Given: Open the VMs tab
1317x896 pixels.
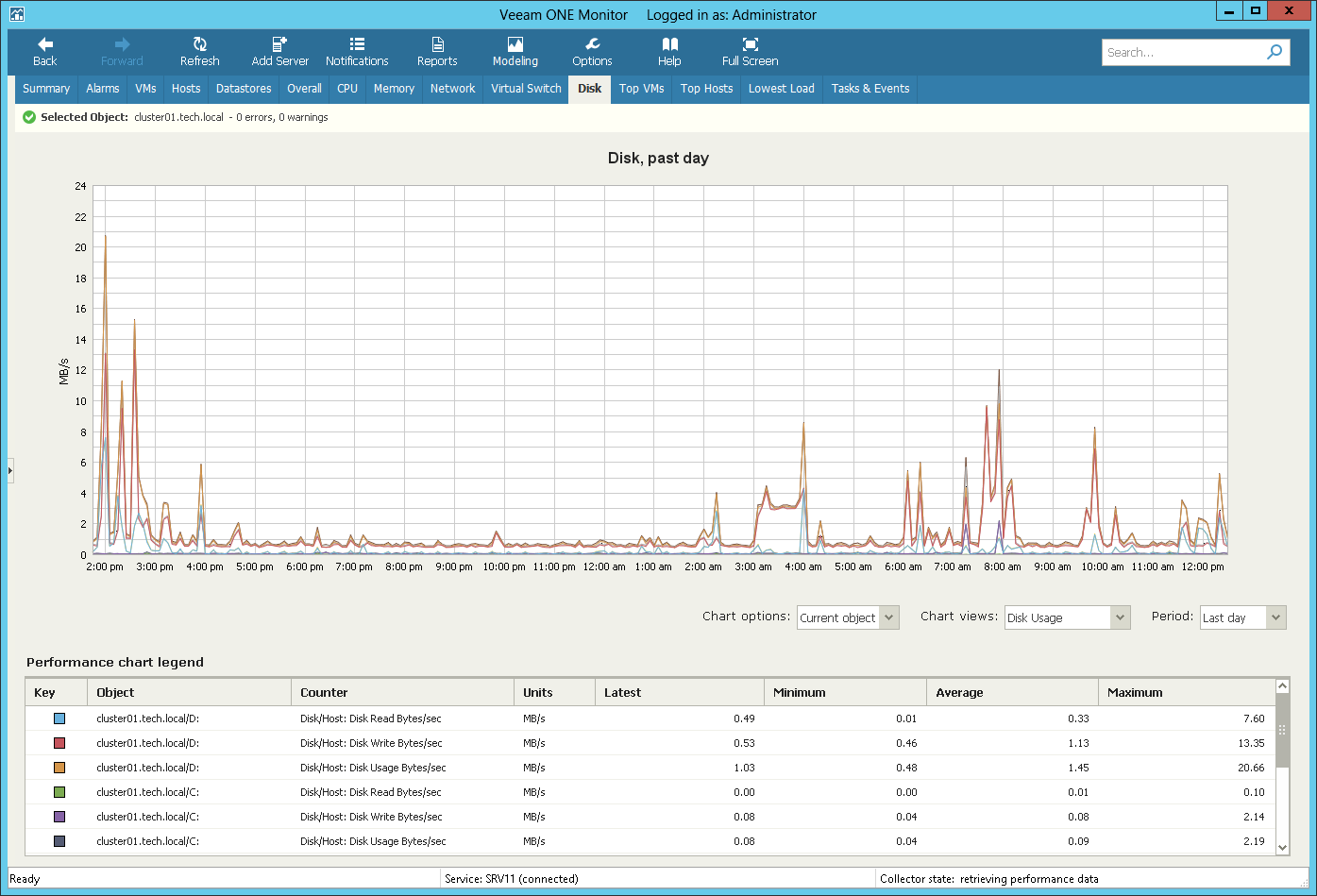Looking at the screenshot, I should [145, 89].
